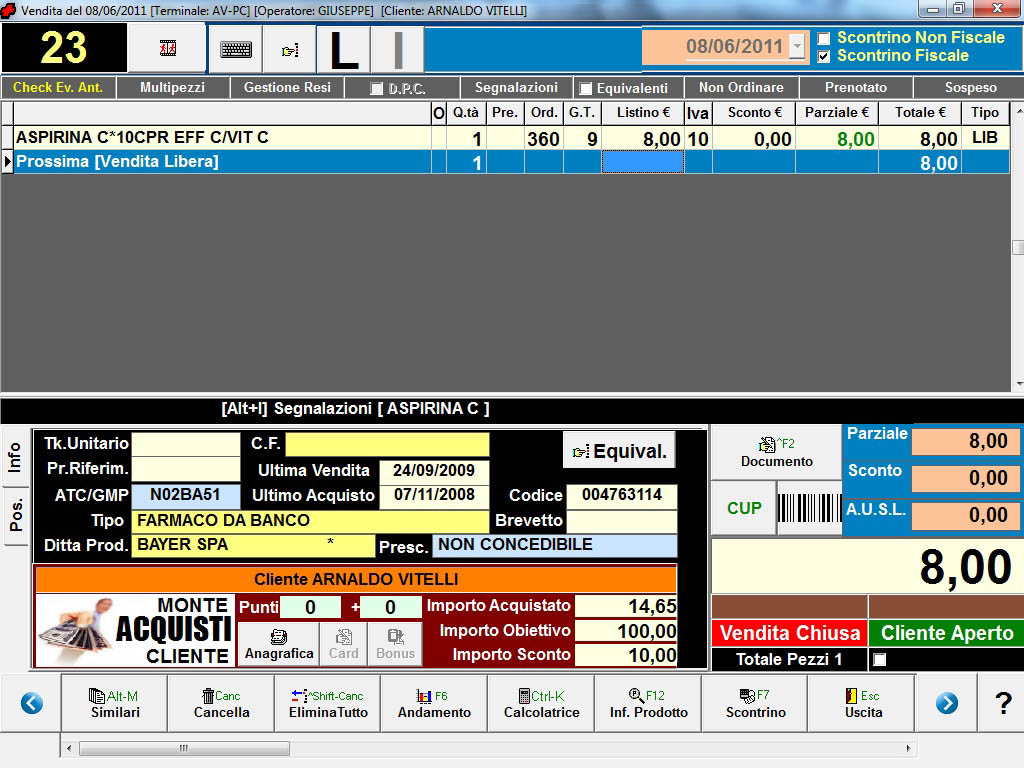Click the barcode scanner icon
1024x768 pixels.
[809, 508]
